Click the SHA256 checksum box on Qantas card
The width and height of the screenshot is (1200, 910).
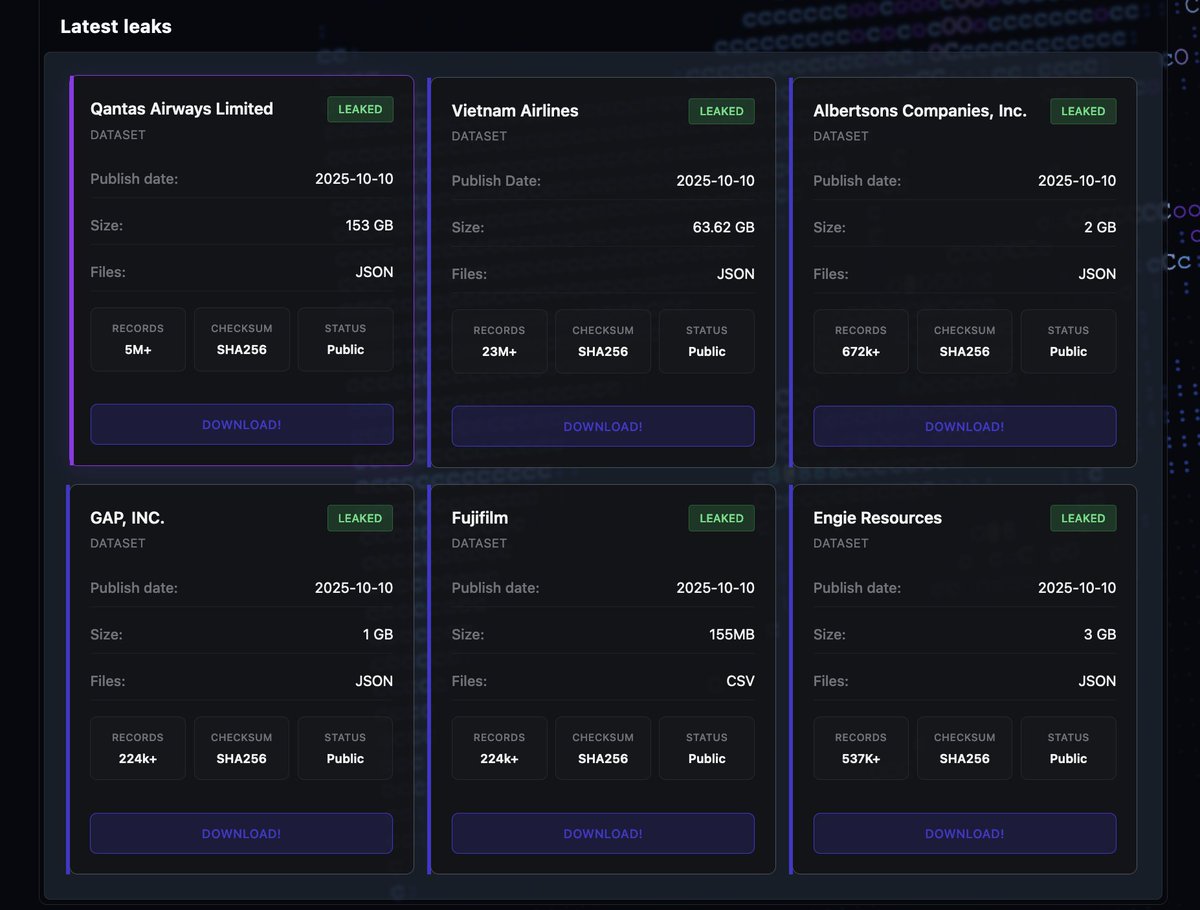[x=241, y=339]
